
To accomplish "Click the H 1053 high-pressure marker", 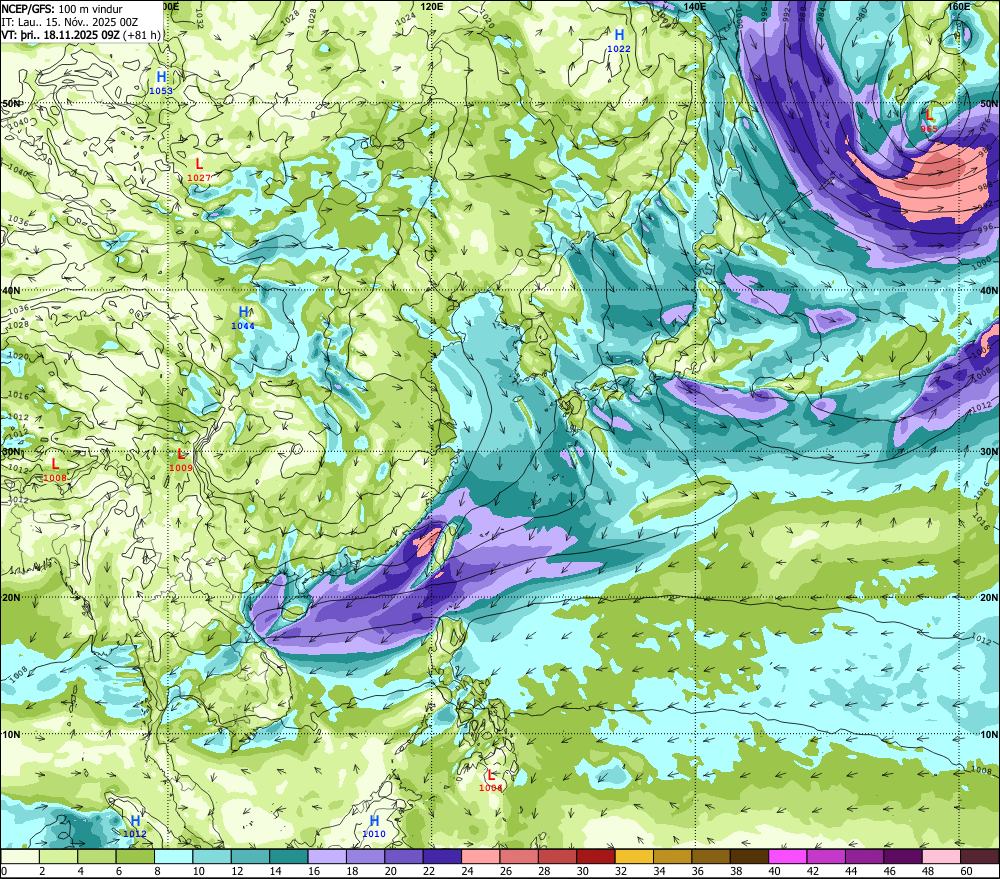I will pos(161,83).
